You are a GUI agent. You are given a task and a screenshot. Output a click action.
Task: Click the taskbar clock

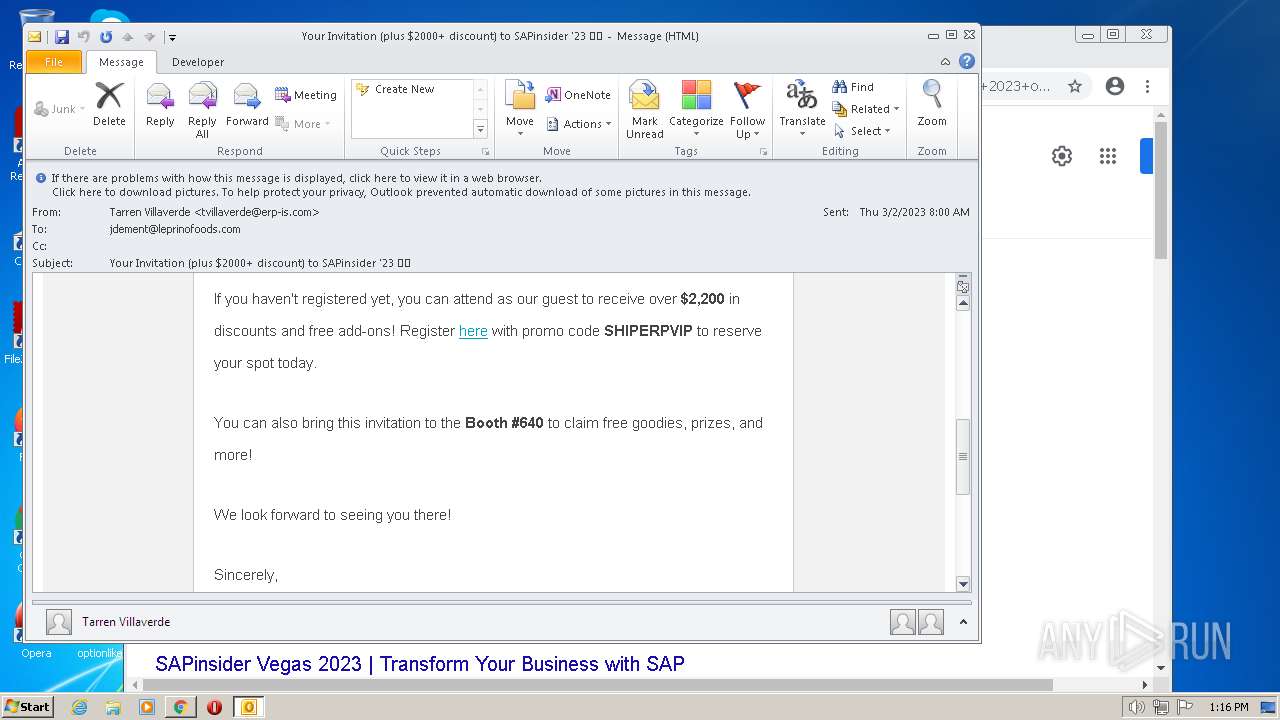point(1228,707)
